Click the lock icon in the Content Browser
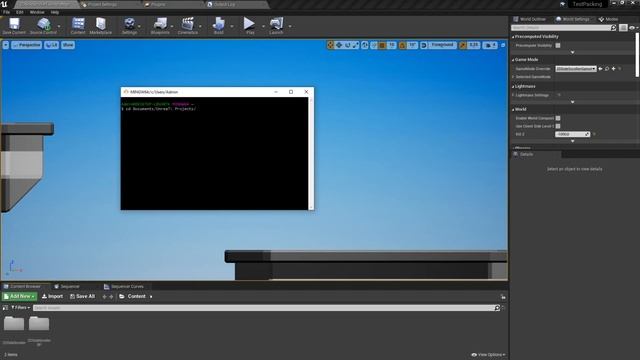Image resolution: width=640 pixels, height=360 pixels. (503, 297)
